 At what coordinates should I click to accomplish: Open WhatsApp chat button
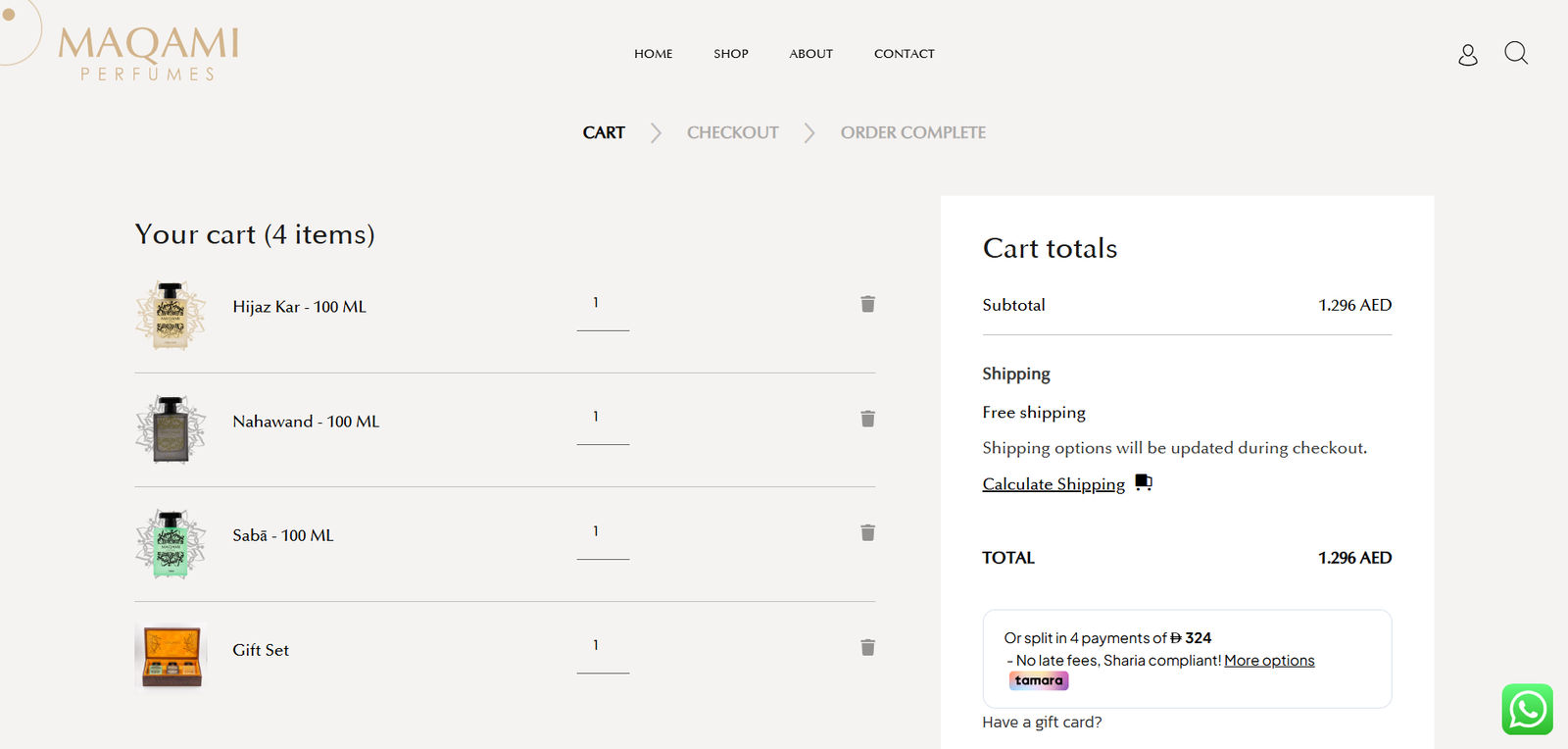pyautogui.click(x=1526, y=709)
